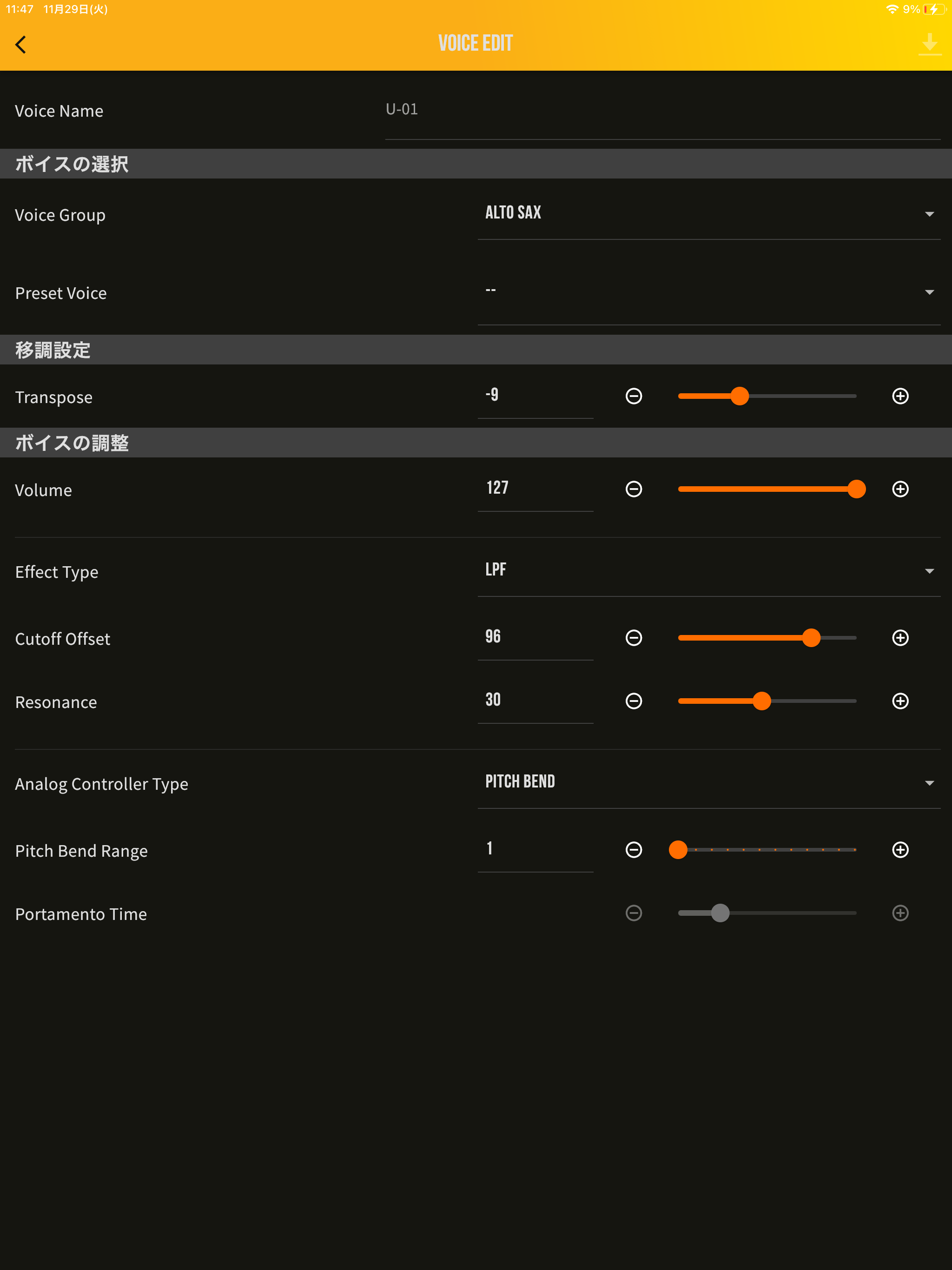Tap the Transpose value field showing -9
Screen dimensions: 952x1270
[x=535, y=396]
